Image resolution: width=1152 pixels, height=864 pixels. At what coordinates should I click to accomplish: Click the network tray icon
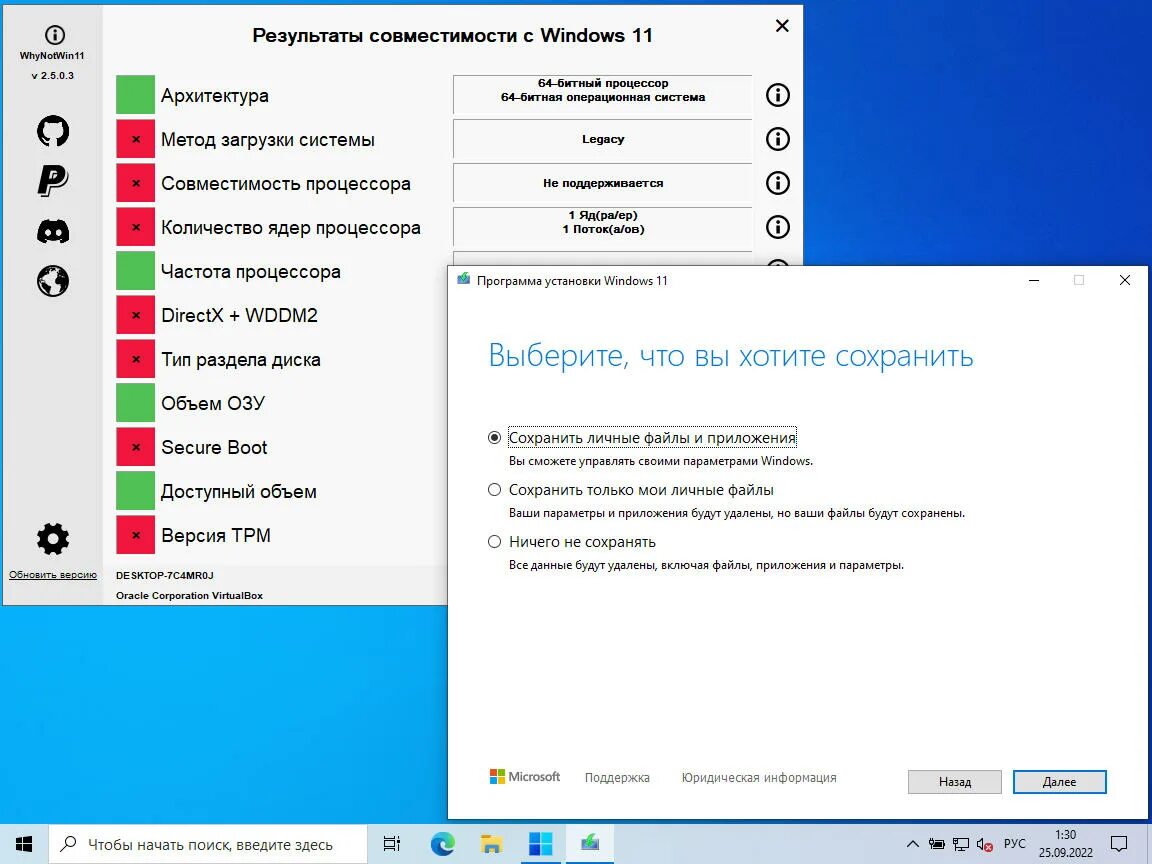tap(961, 844)
